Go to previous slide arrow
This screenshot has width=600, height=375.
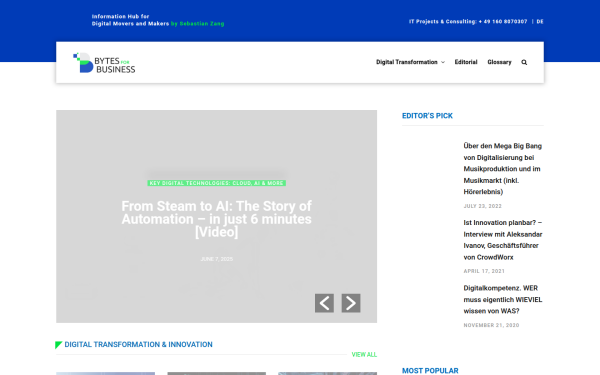(x=324, y=303)
